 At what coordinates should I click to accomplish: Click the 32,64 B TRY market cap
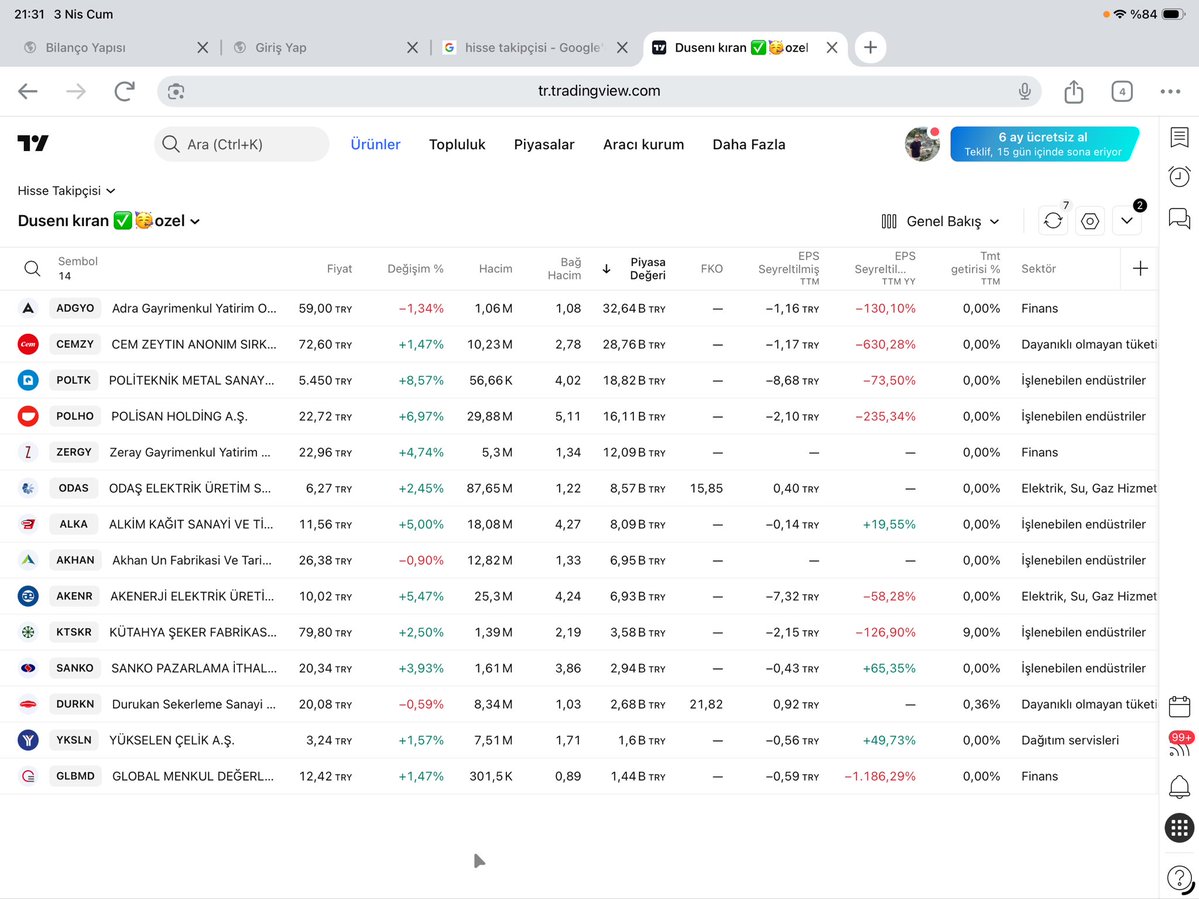(x=634, y=309)
